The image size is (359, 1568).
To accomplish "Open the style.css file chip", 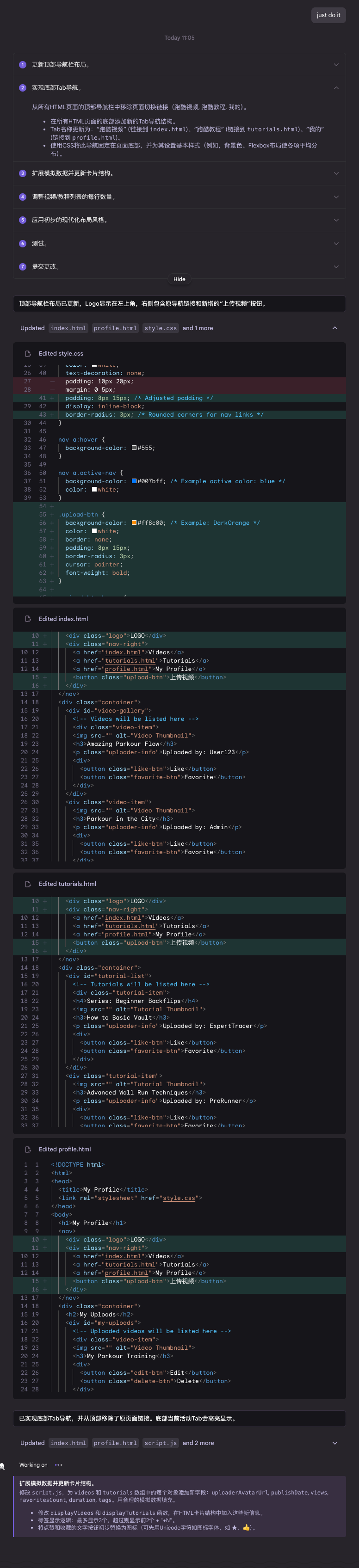I will (161, 328).
